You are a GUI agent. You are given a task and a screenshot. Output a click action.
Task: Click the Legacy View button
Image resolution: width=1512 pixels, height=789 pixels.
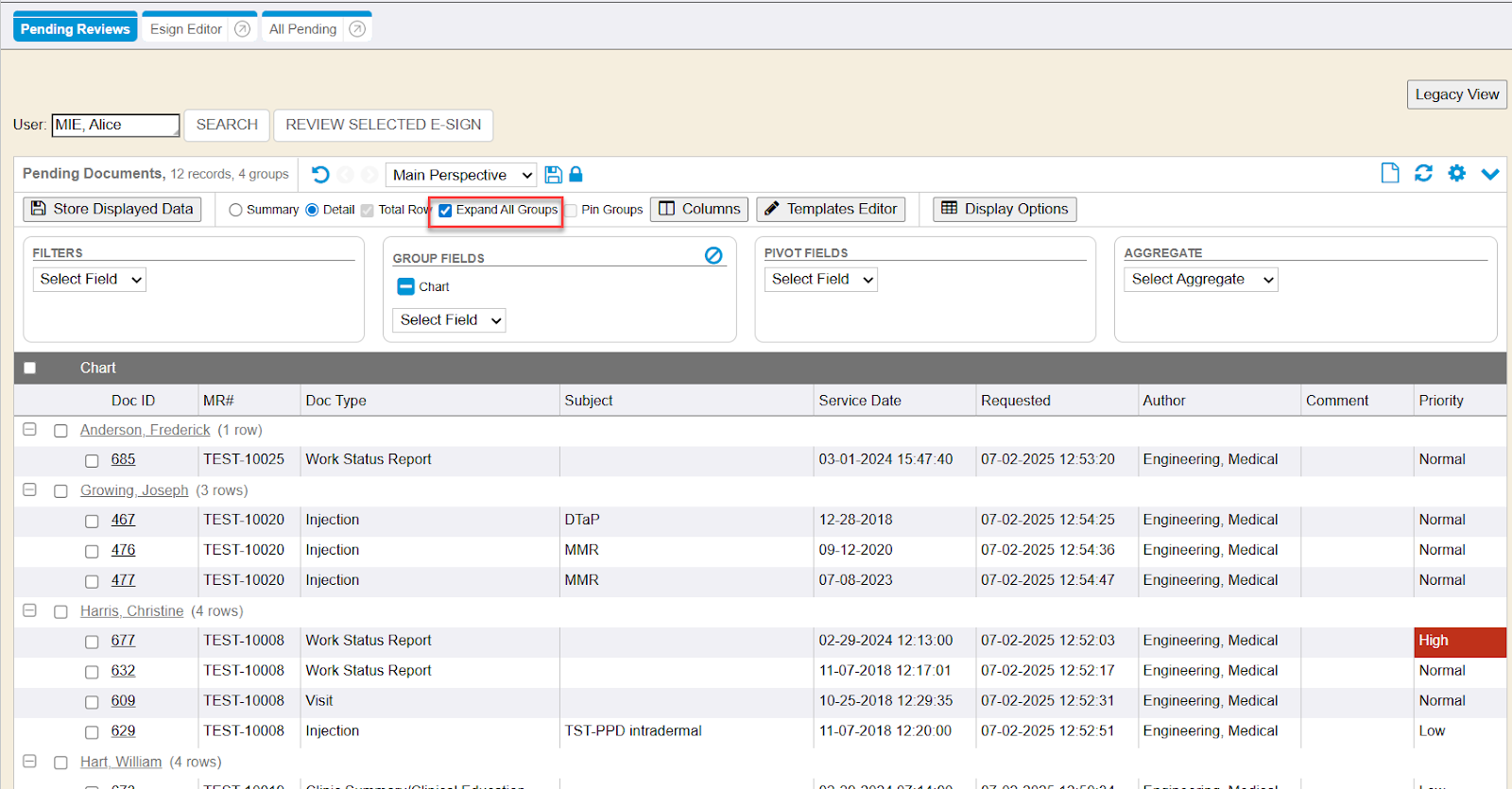(1456, 94)
